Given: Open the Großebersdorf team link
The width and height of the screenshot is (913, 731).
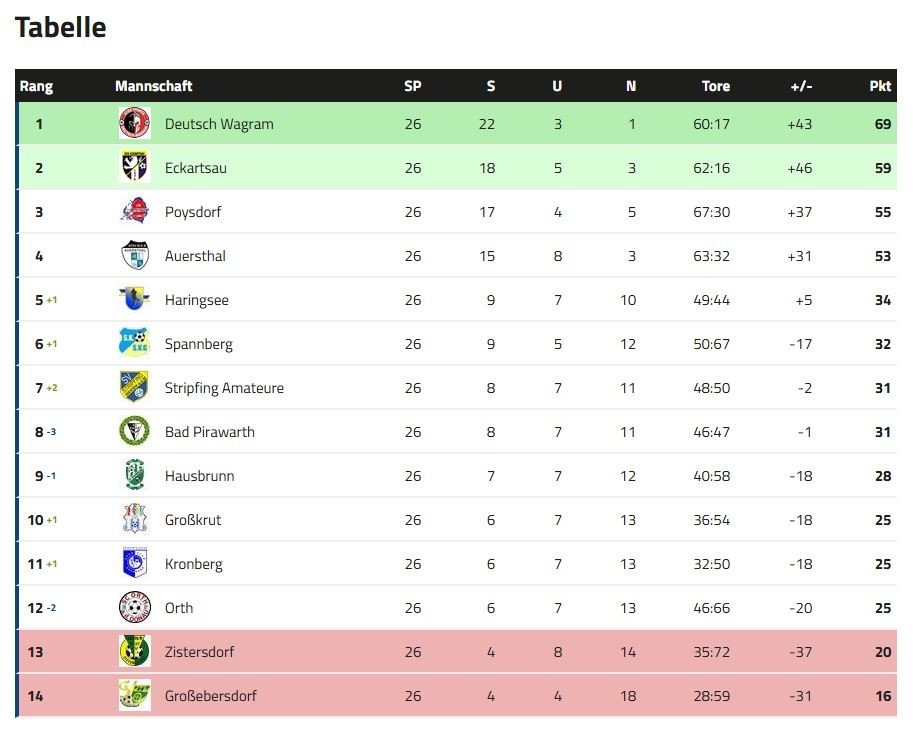Looking at the screenshot, I should point(210,695).
